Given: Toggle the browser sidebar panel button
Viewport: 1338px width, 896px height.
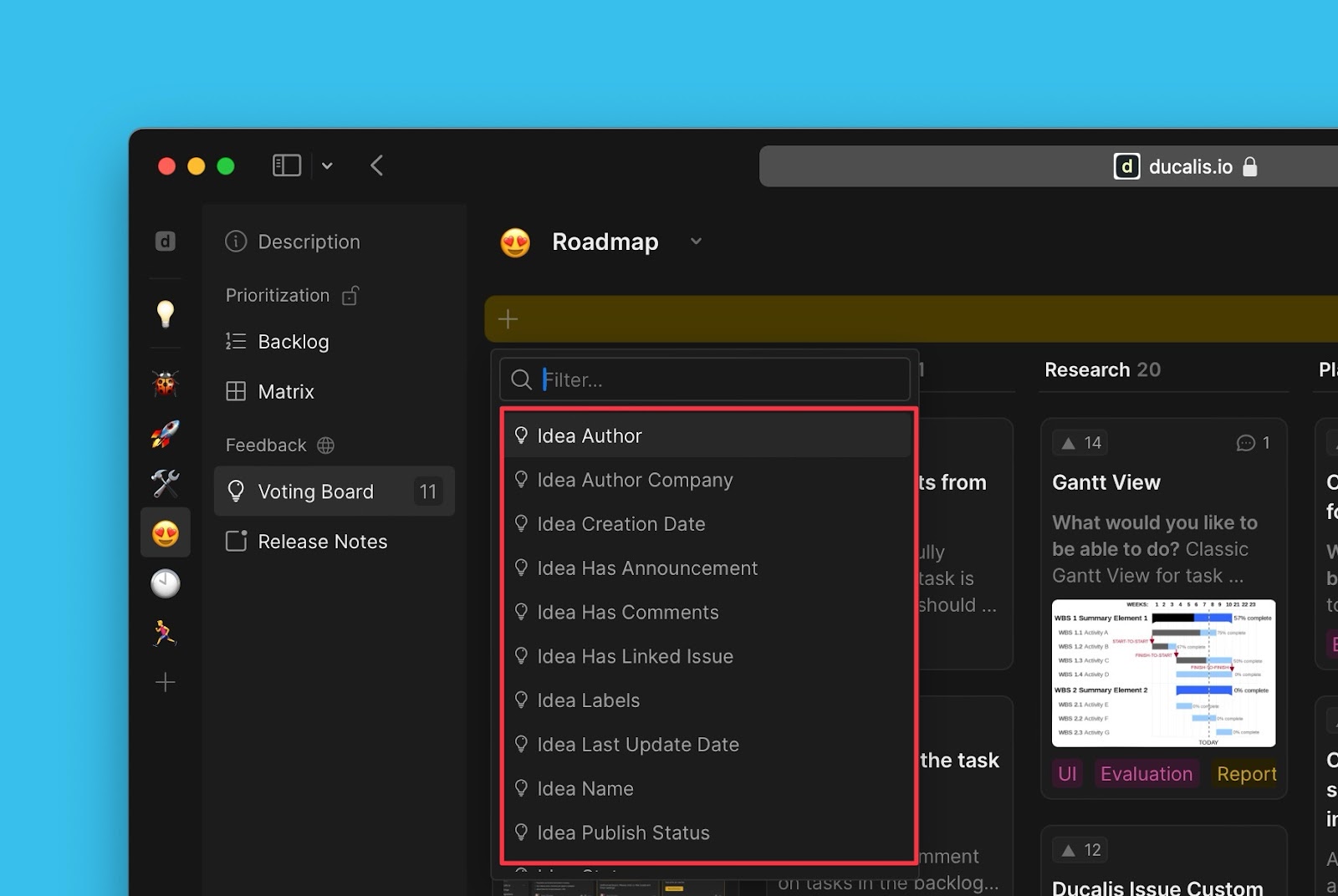Looking at the screenshot, I should click(x=287, y=165).
